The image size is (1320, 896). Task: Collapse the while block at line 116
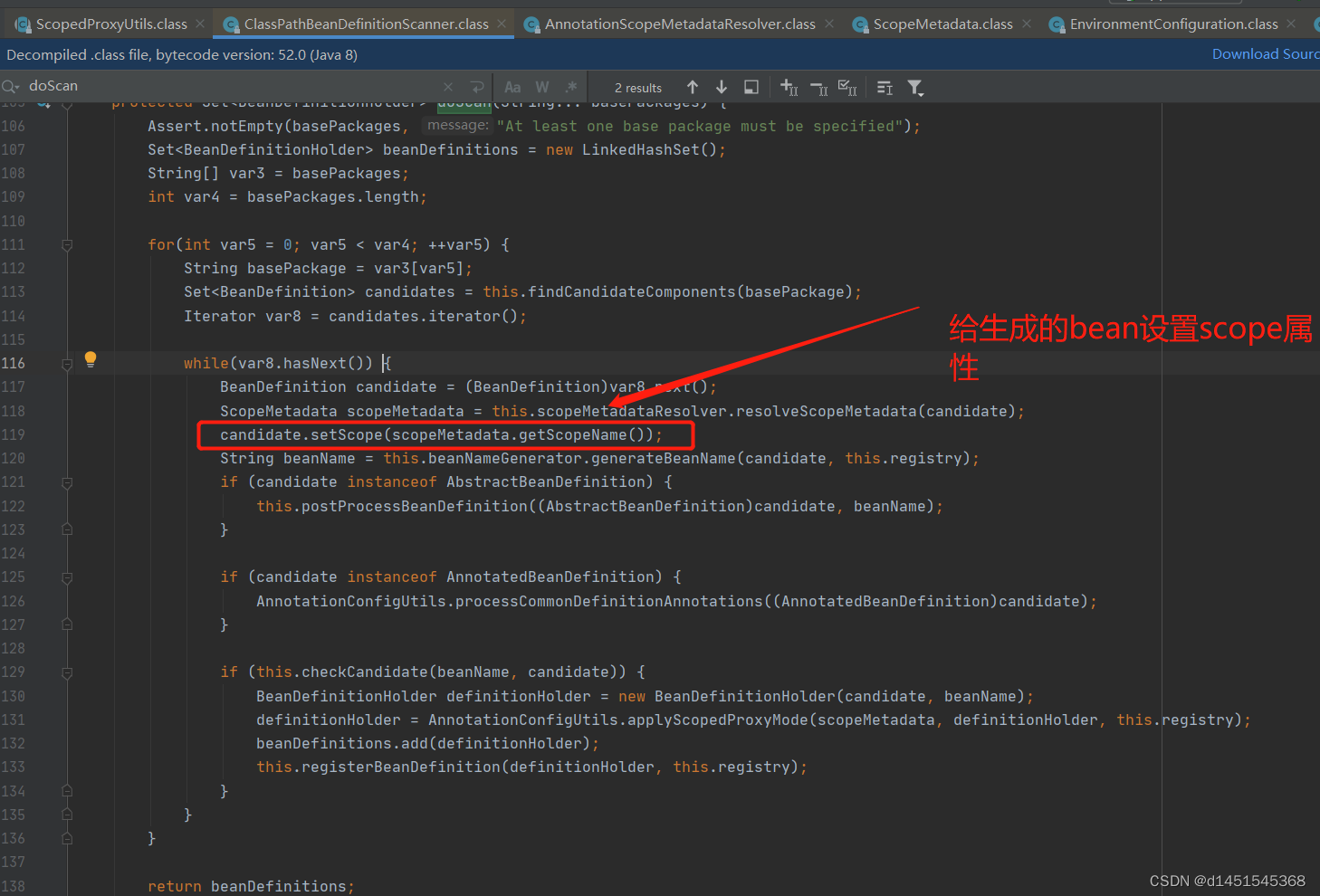(67, 364)
